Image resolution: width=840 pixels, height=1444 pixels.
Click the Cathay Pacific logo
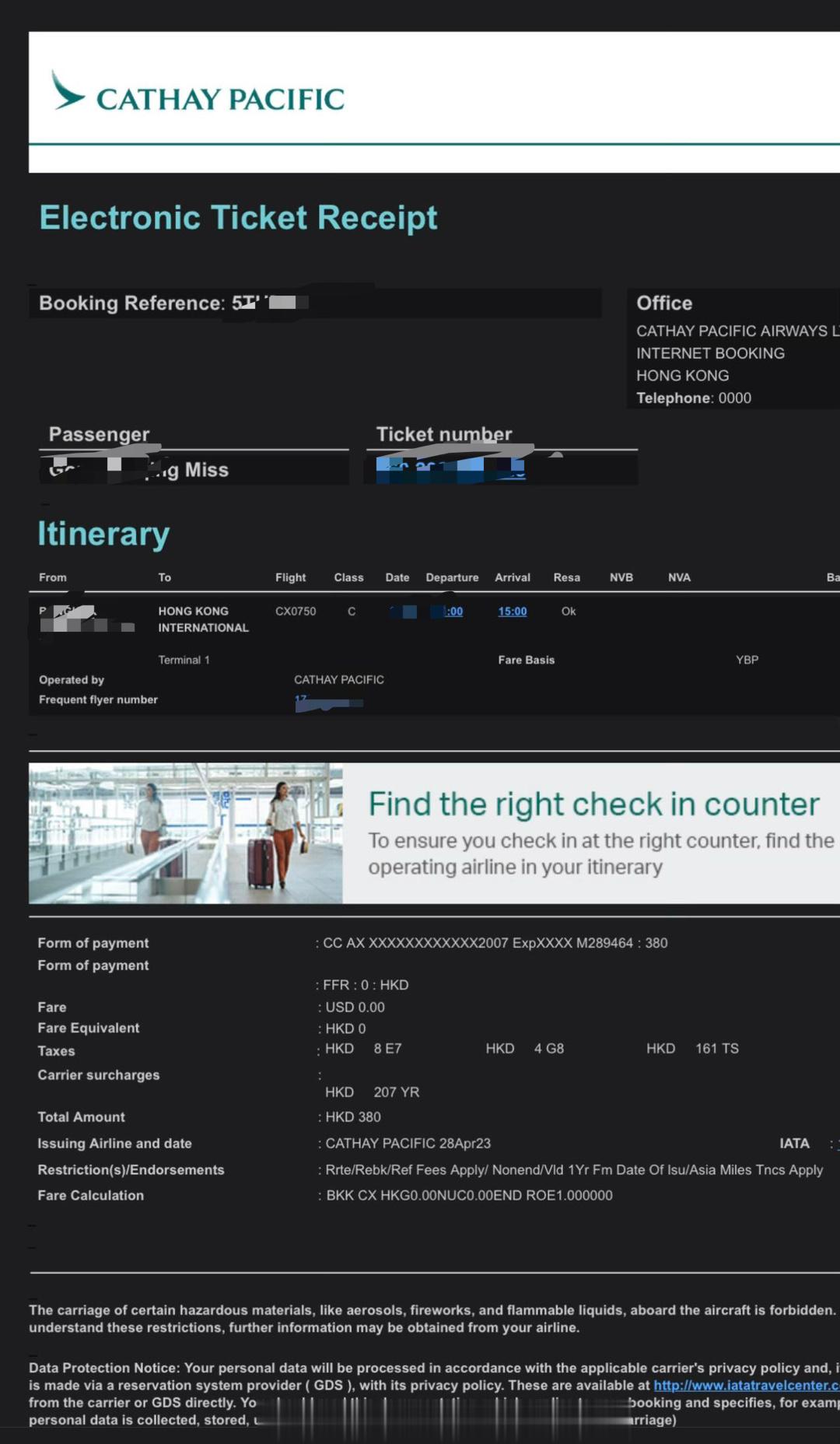(198, 93)
